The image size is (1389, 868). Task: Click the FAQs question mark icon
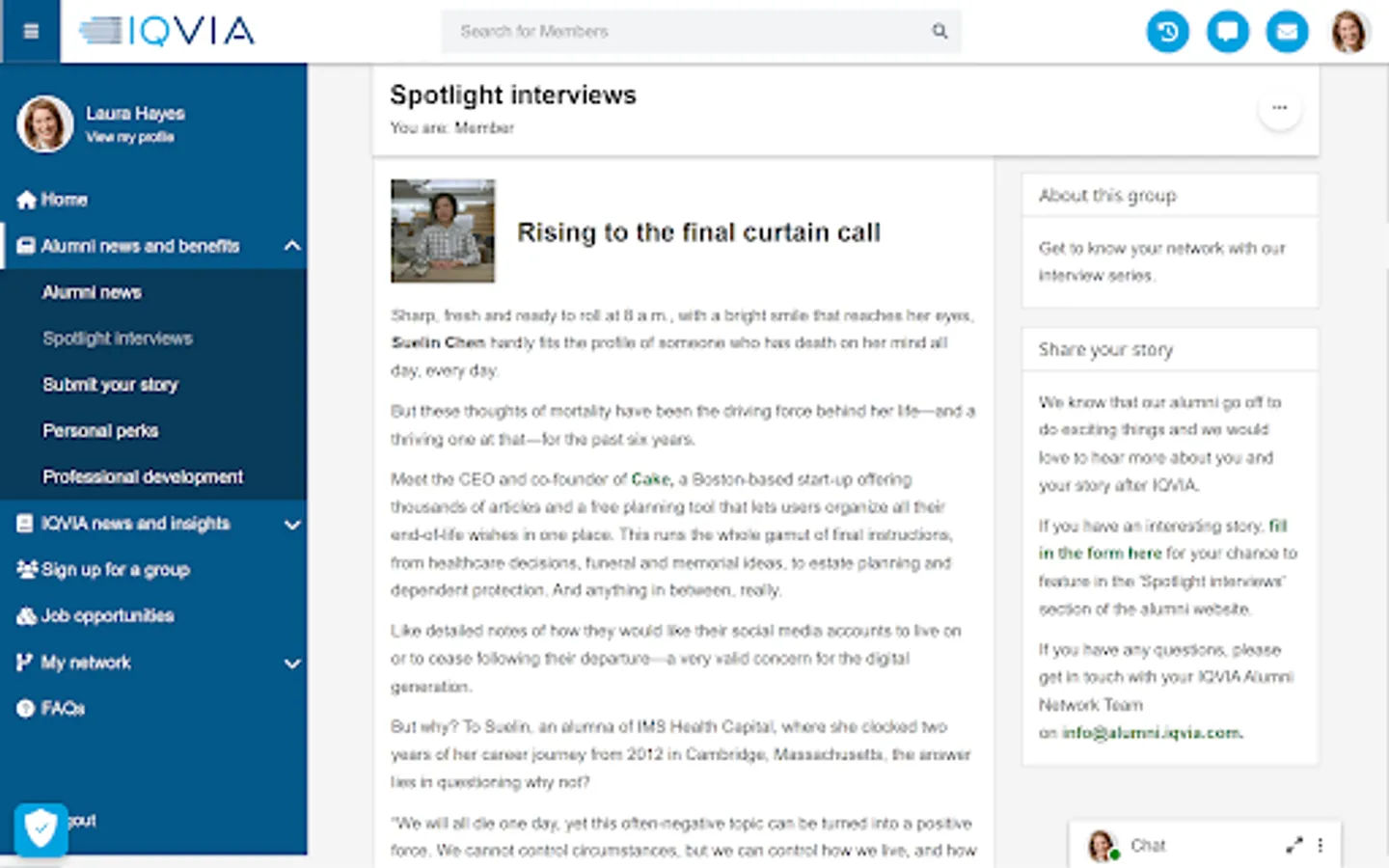[x=26, y=709]
